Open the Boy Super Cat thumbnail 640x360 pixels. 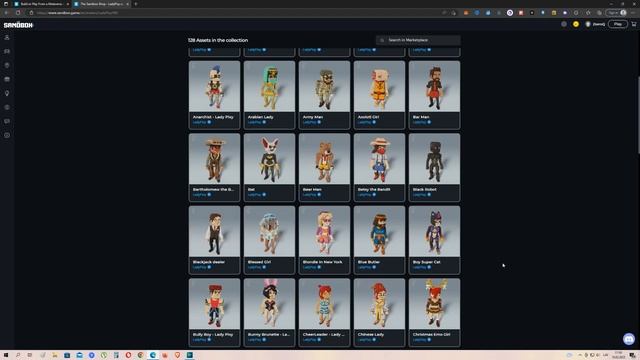[434, 231]
